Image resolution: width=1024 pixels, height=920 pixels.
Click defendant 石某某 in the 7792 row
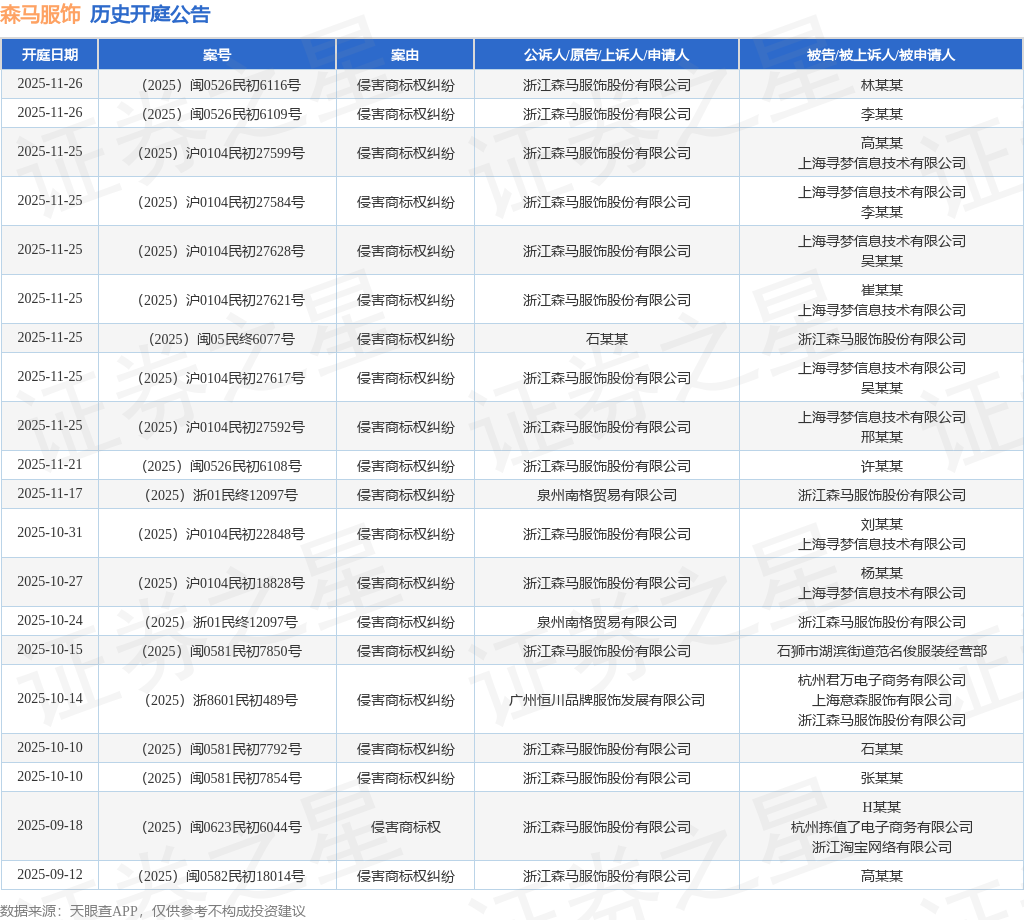point(882,749)
